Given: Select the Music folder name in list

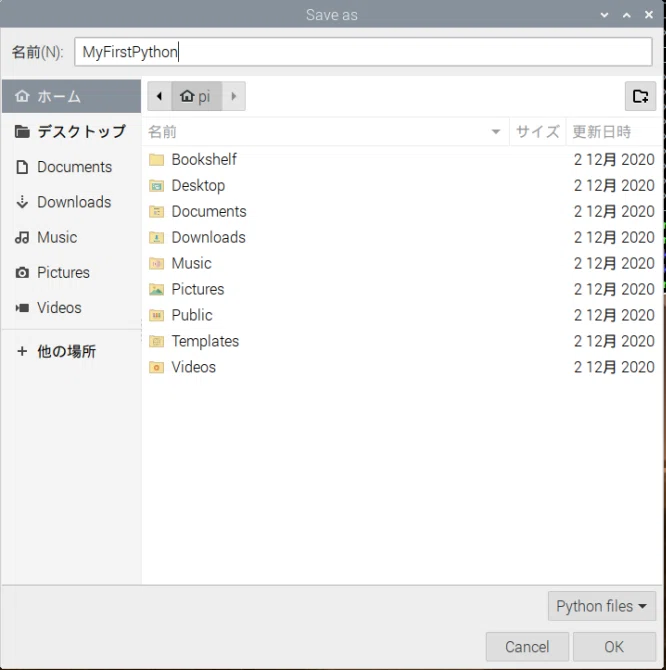Looking at the screenshot, I should [191, 264].
